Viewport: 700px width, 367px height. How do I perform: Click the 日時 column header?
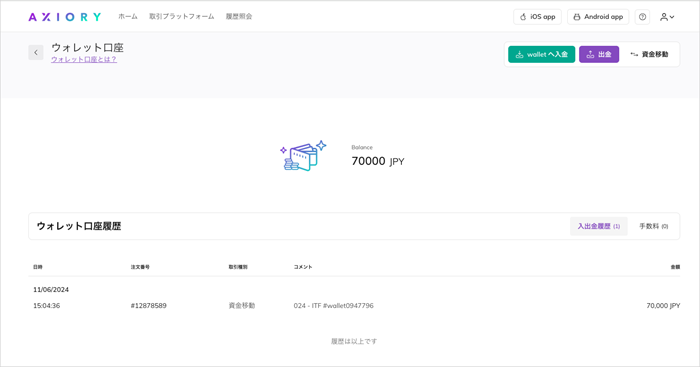(x=38, y=267)
